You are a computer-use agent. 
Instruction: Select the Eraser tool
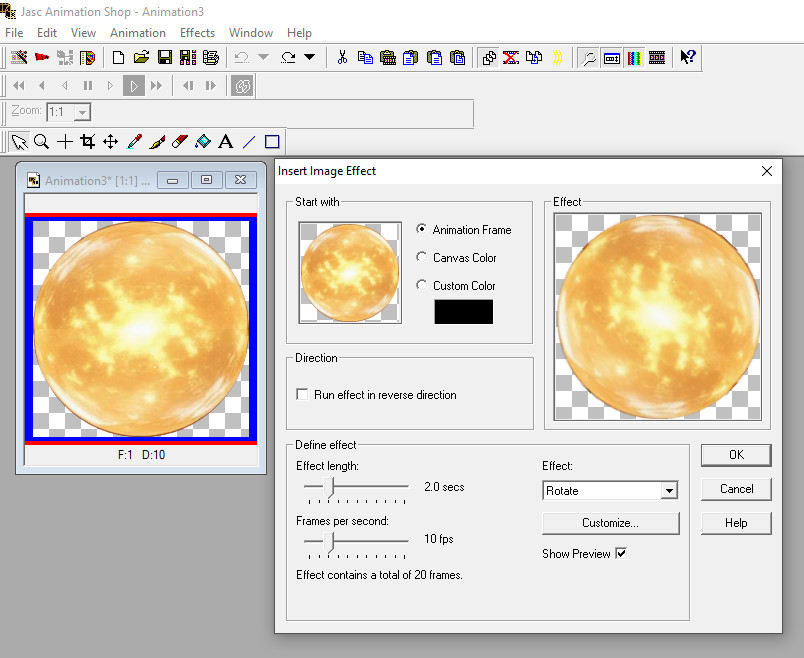tap(180, 142)
